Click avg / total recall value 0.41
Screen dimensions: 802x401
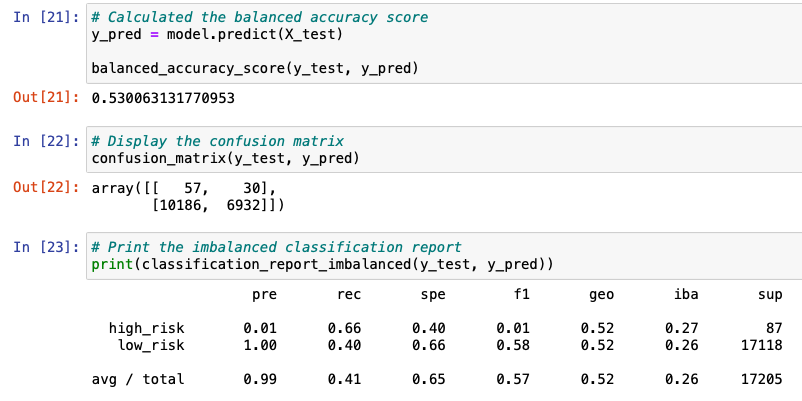tap(345, 379)
